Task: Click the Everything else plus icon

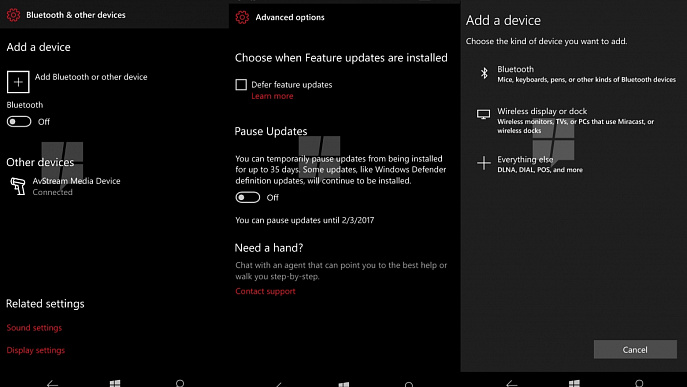Action: [x=484, y=163]
